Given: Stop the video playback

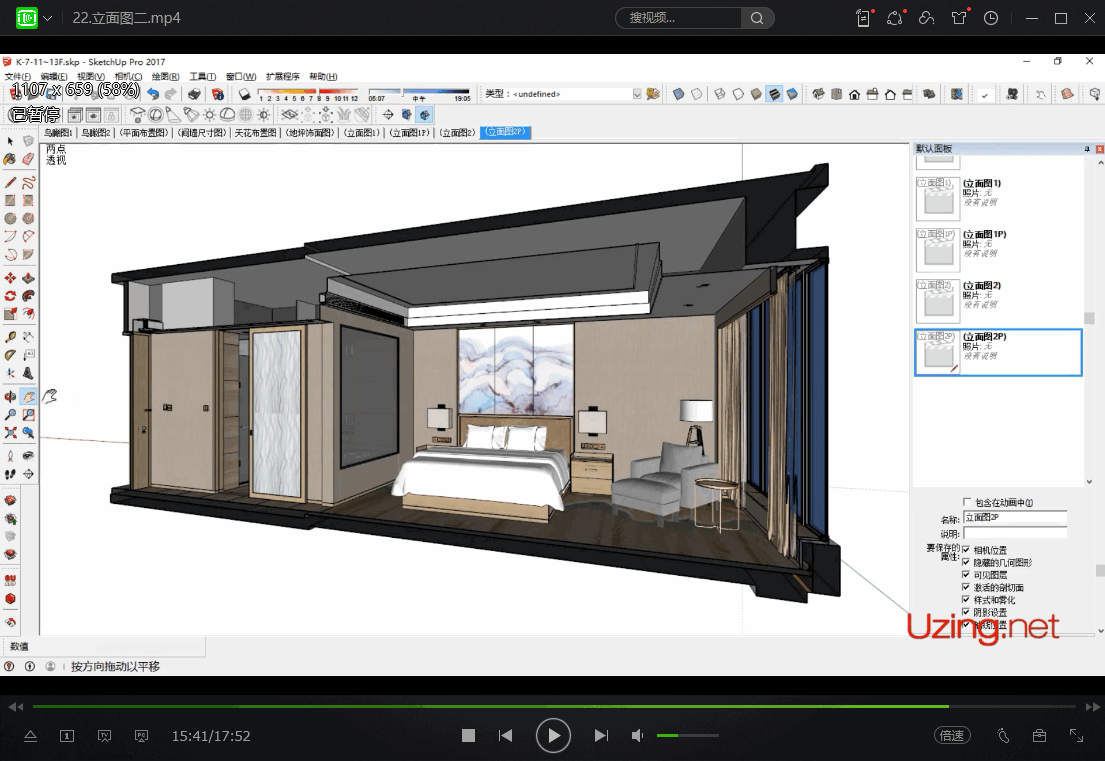Looking at the screenshot, I should tap(468, 736).
